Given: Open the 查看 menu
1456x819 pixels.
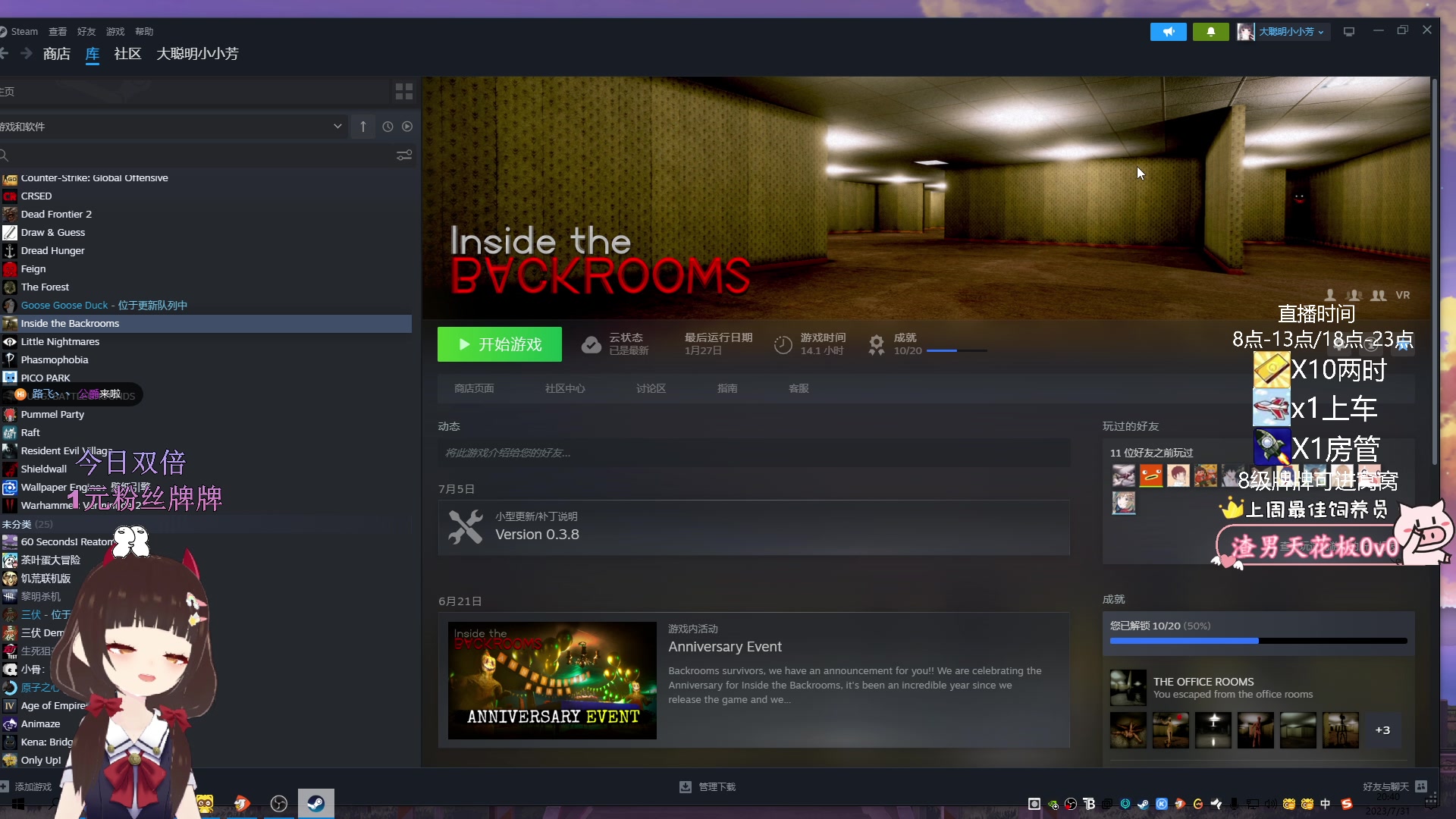Looking at the screenshot, I should point(58,32).
